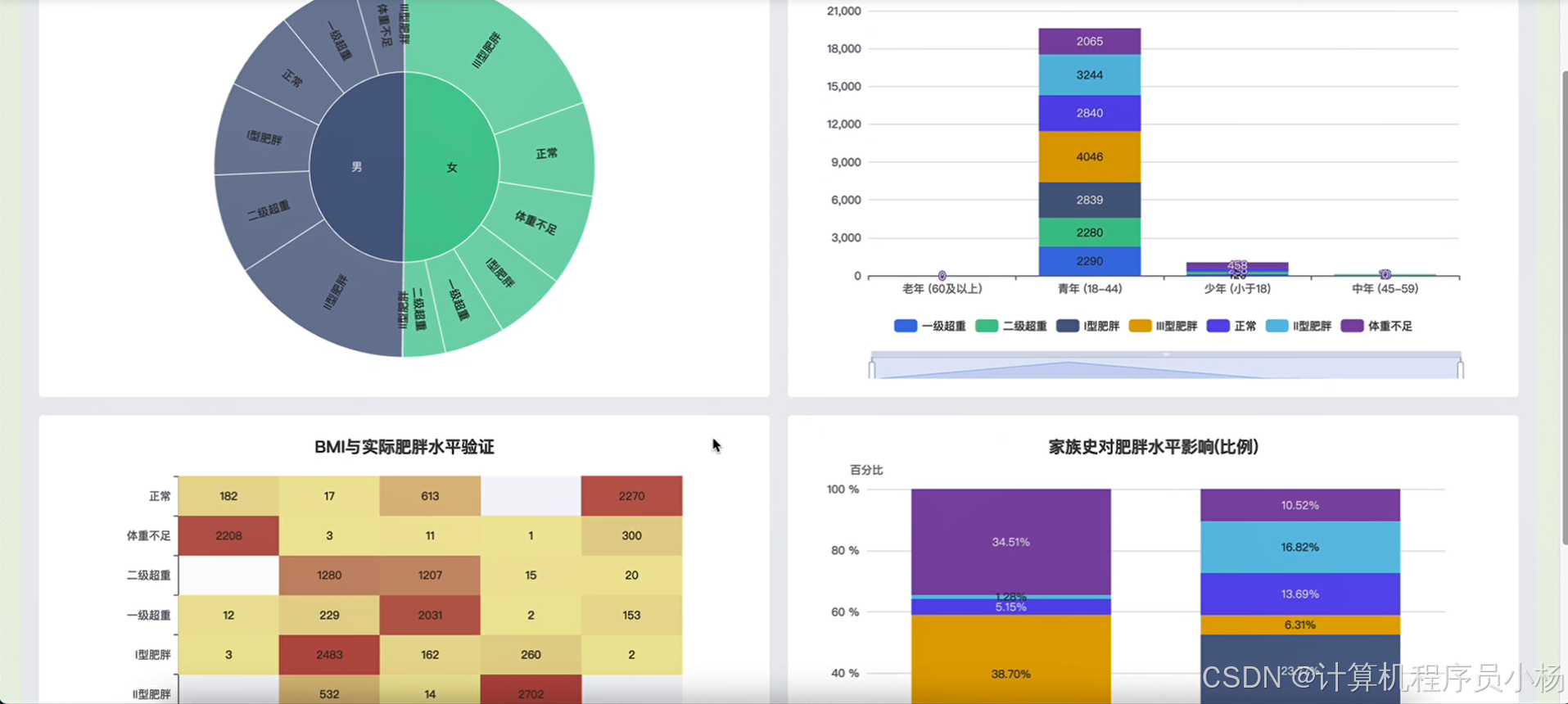Click the light blue 16.82% bar segment
This screenshot has width=1568, height=704.
(1300, 547)
